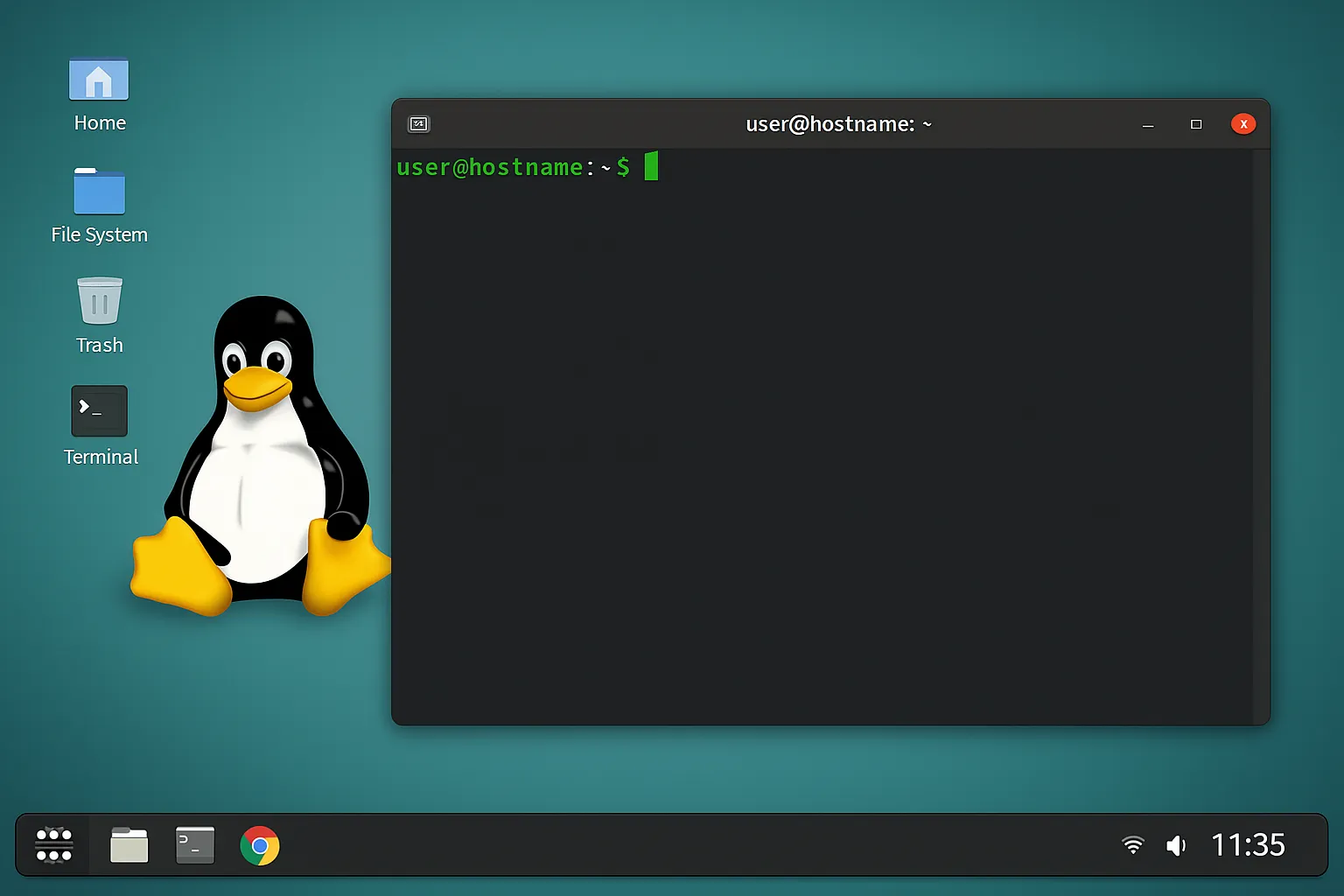Maximize the terminal window

point(1196,124)
